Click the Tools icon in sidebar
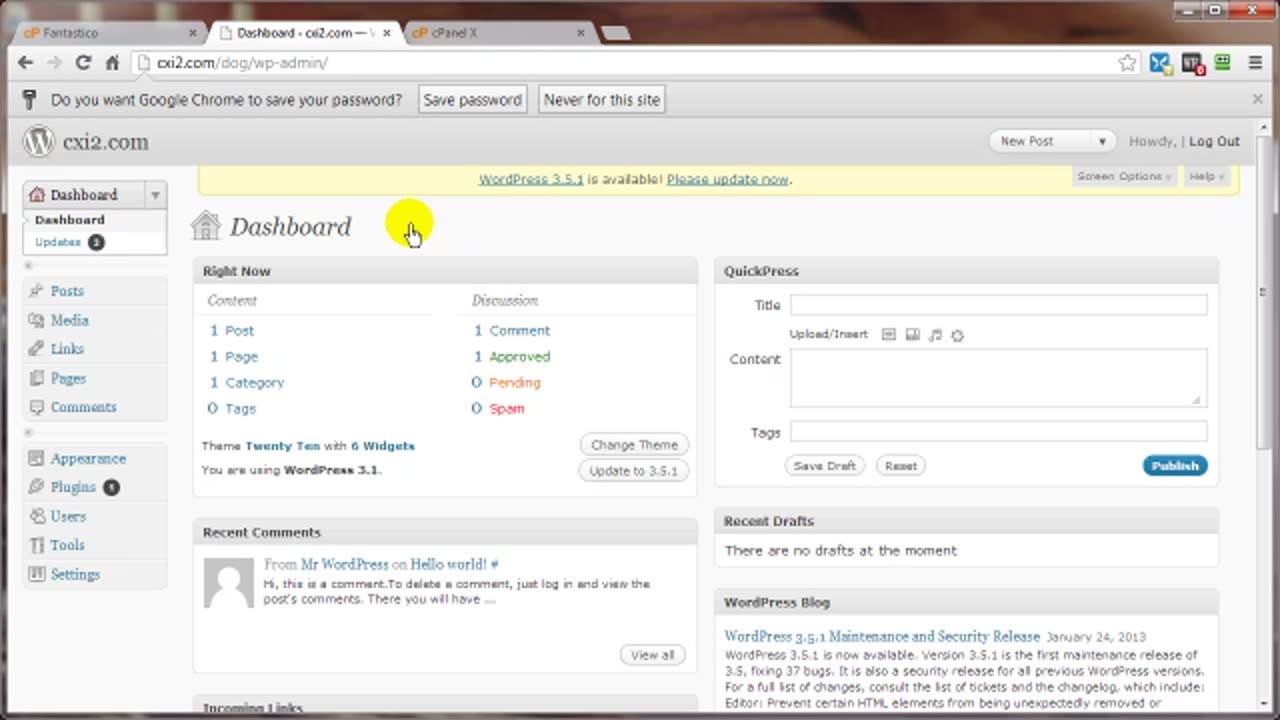The image size is (1280, 720). [37, 545]
